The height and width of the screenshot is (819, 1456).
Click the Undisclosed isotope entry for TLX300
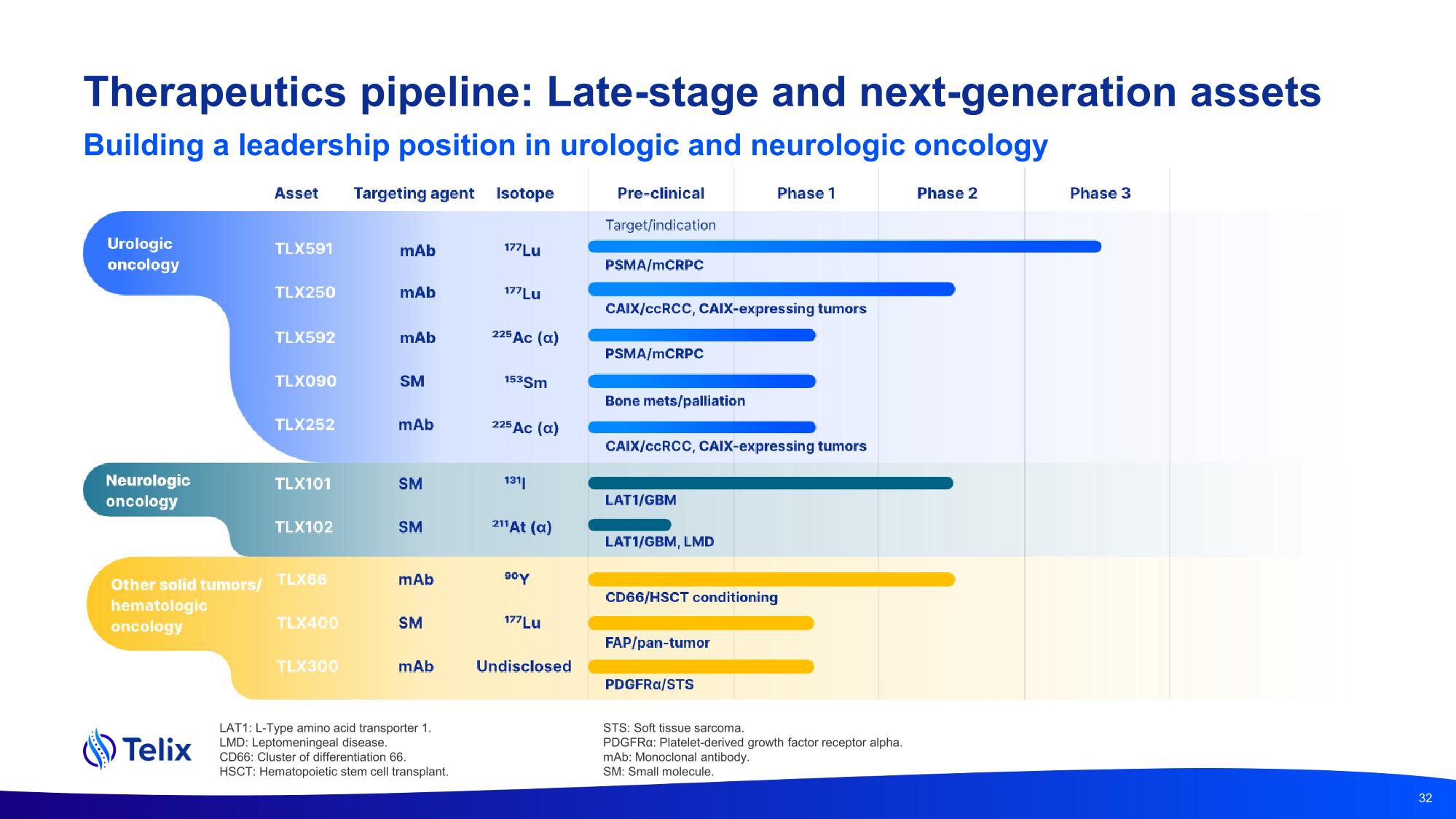[523, 666]
